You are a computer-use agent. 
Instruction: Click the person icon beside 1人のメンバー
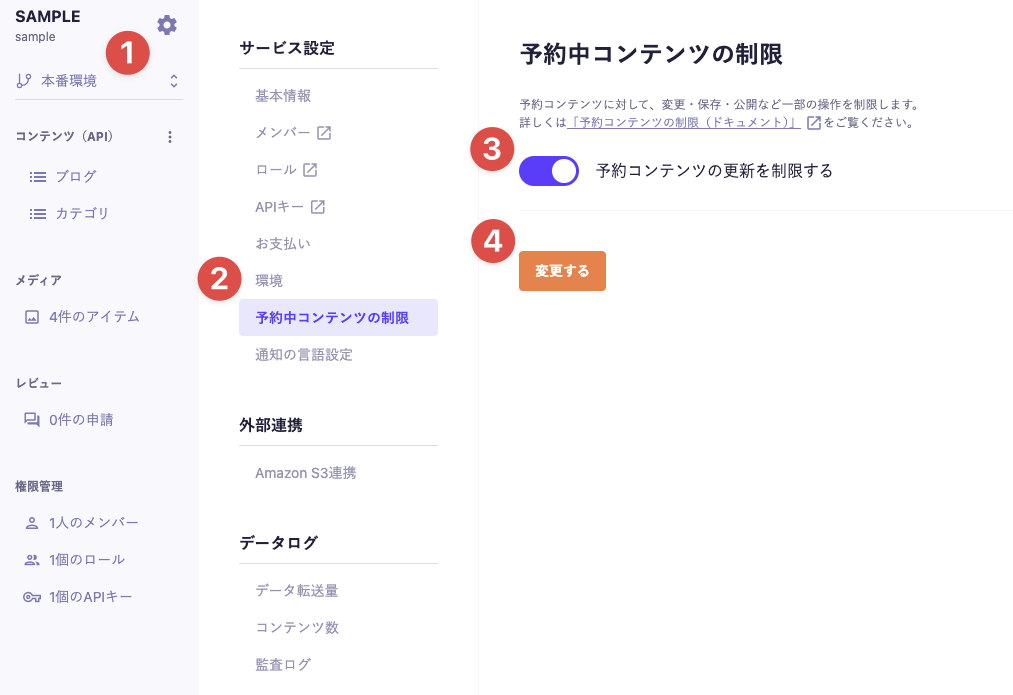pos(32,523)
